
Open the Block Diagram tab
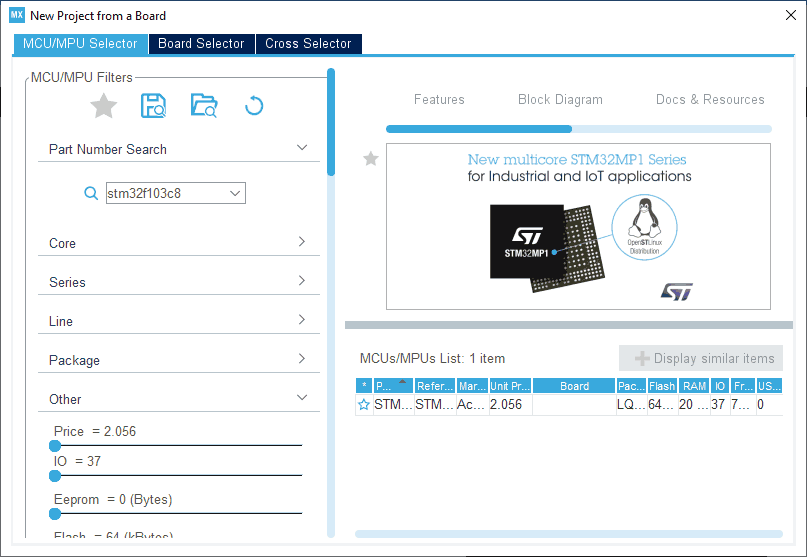560,99
